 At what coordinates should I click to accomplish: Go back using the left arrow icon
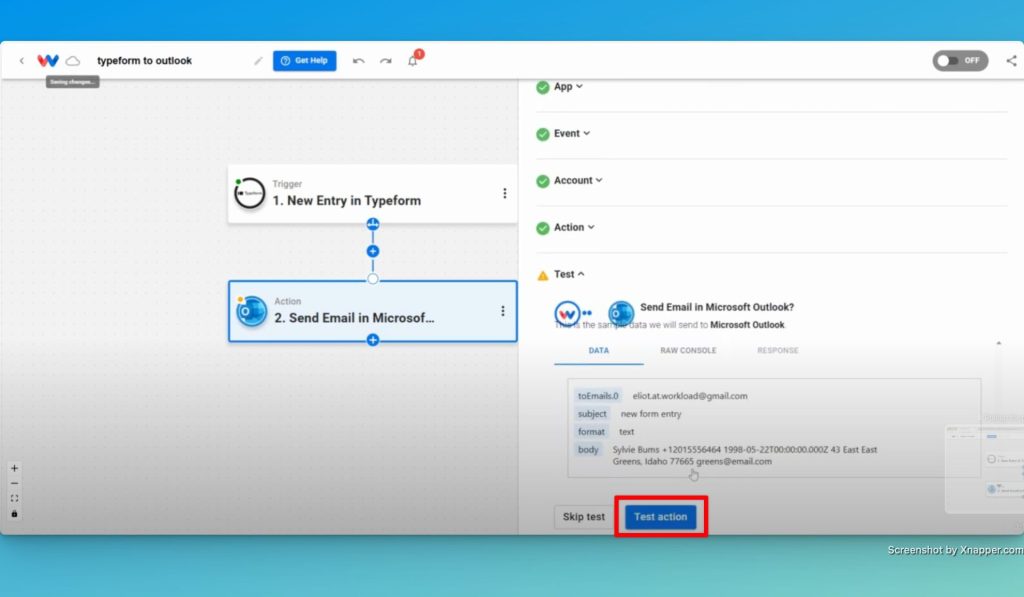22,61
